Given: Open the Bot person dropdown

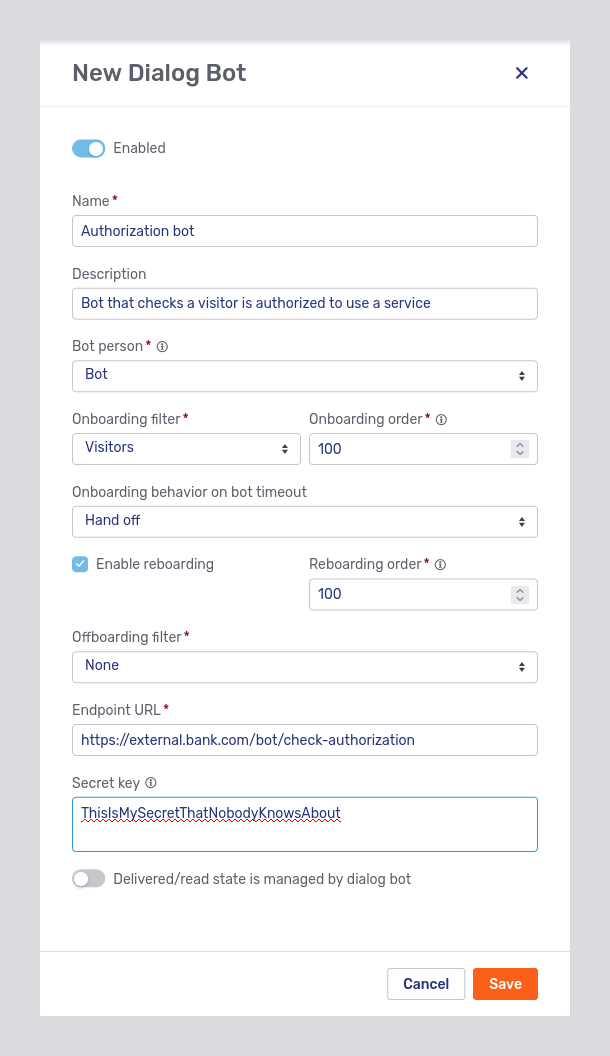Looking at the screenshot, I should 304,374.
